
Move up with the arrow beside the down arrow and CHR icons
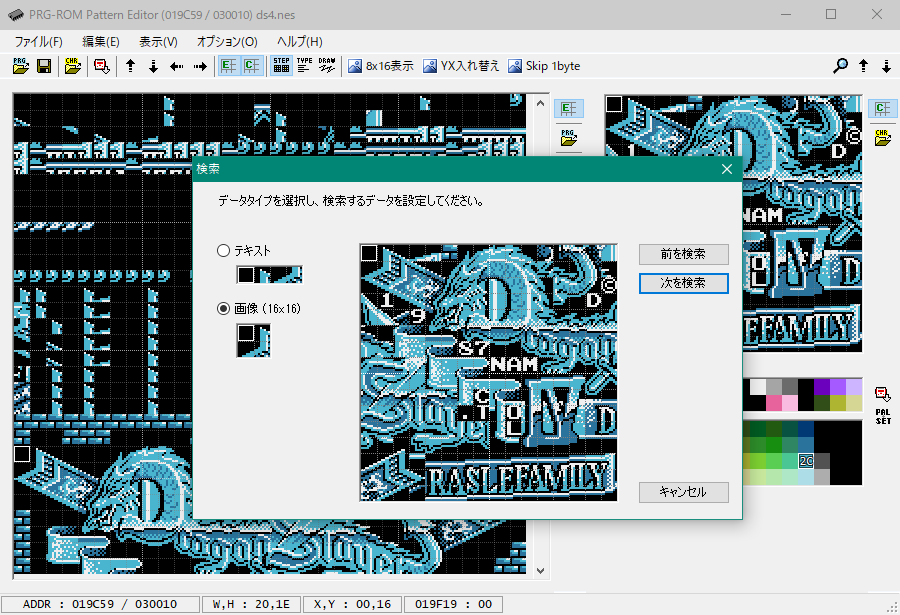click(x=130, y=66)
